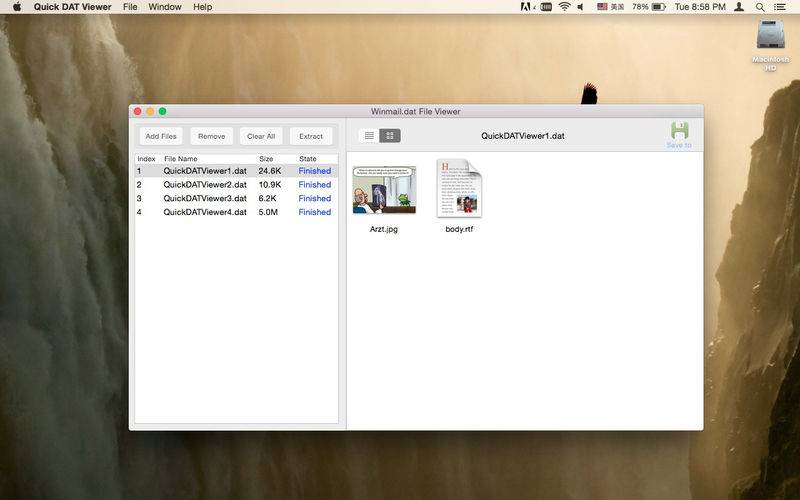800x500 pixels.
Task: Click Finished state of QuickDATViewer2.dat
Action: click(x=315, y=185)
